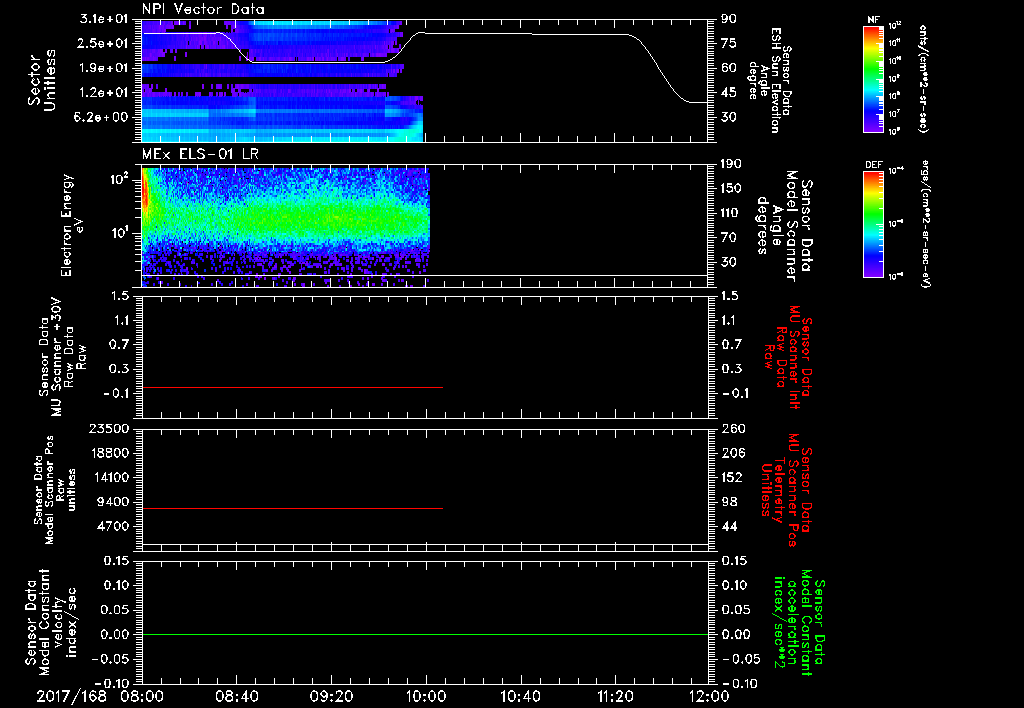Image resolution: width=1024 pixels, height=708 pixels.
Task: Click the '9400' scanner position tick
Action: point(115,502)
